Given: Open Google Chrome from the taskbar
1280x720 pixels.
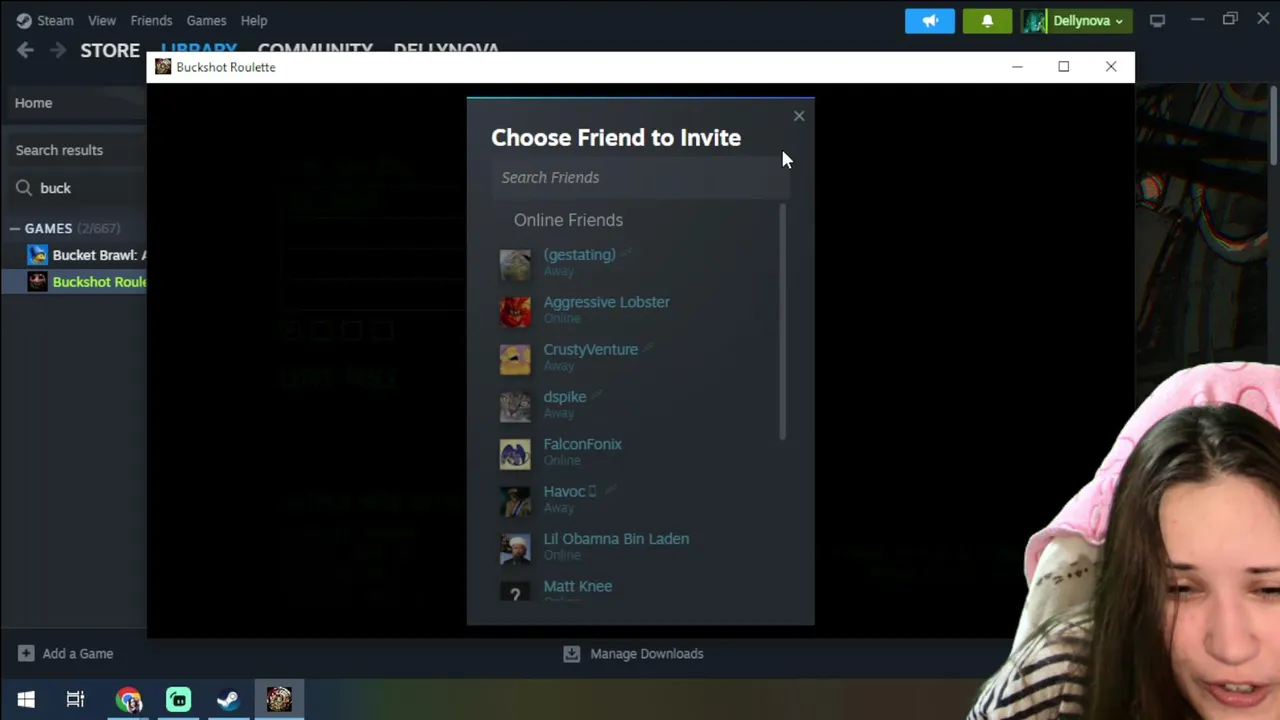Looking at the screenshot, I should pos(128,699).
